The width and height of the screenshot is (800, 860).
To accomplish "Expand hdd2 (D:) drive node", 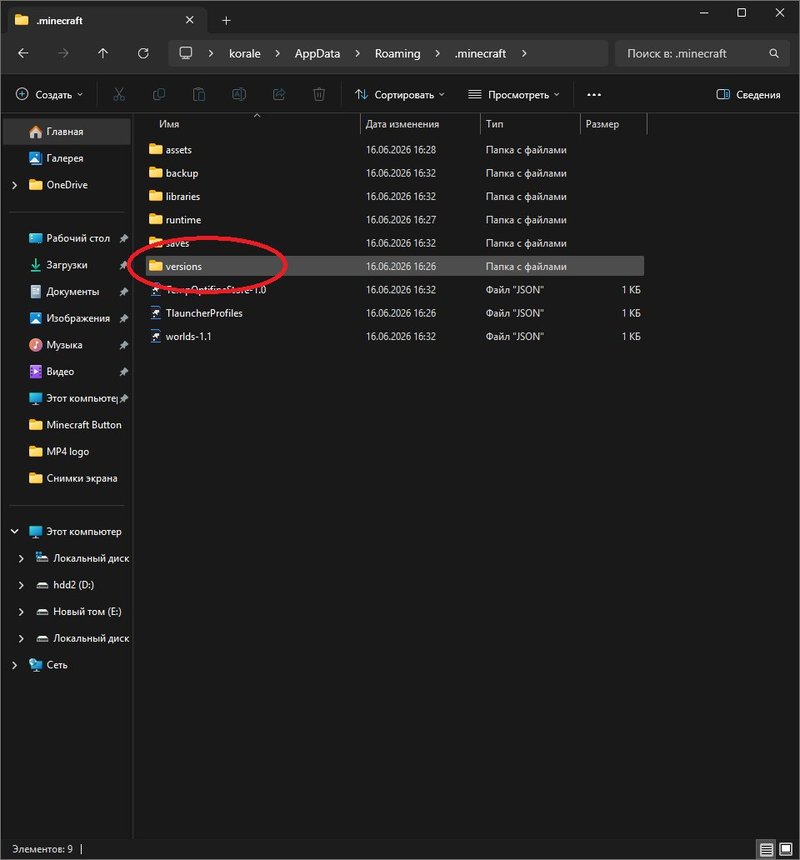I will (21, 585).
